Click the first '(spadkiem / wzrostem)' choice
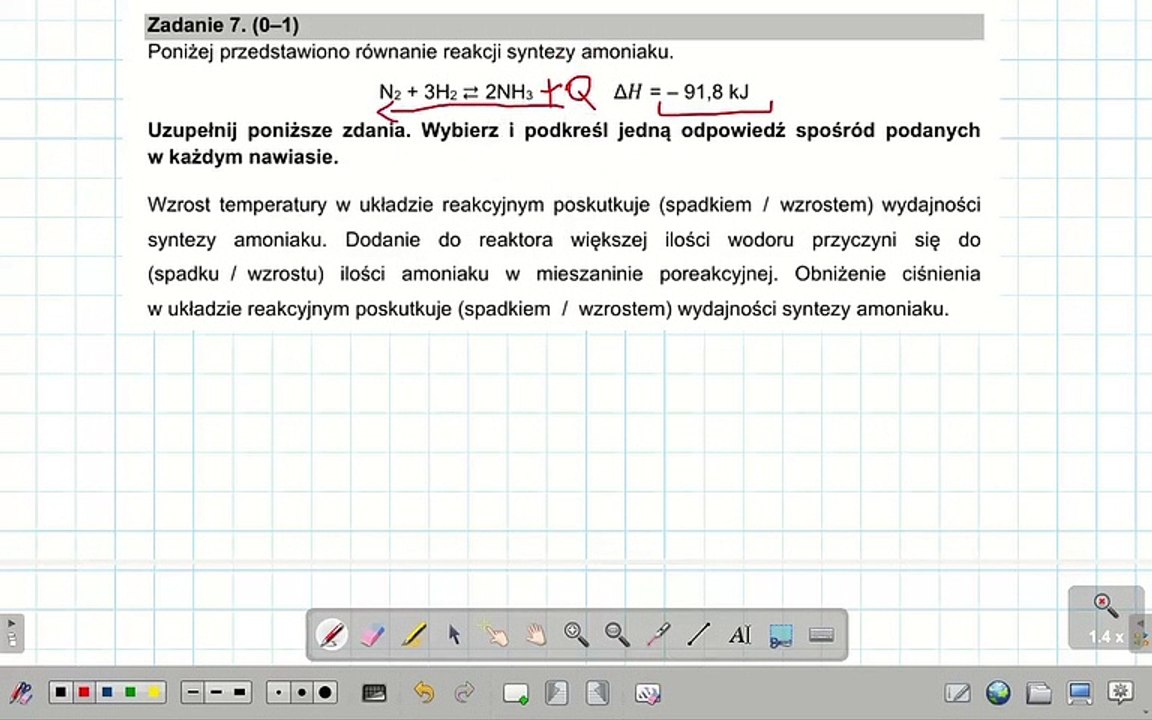Screen dimensions: 1152x720 coord(766,205)
